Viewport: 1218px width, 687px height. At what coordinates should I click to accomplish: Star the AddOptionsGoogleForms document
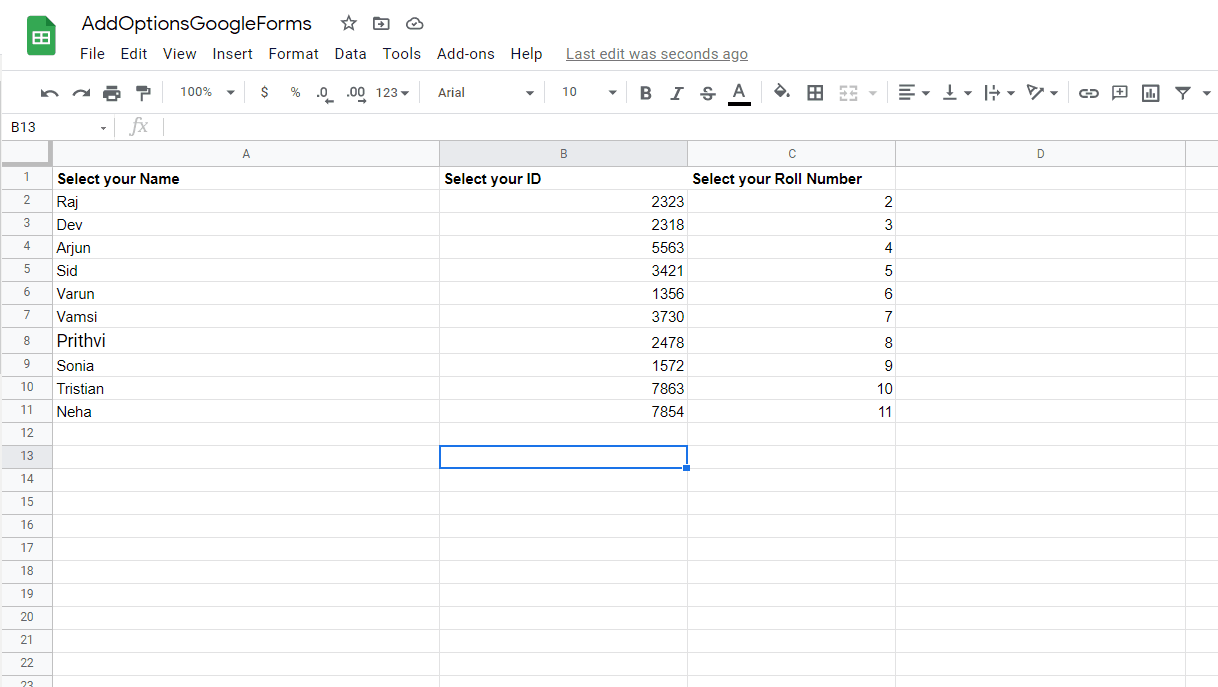click(x=348, y=23)
